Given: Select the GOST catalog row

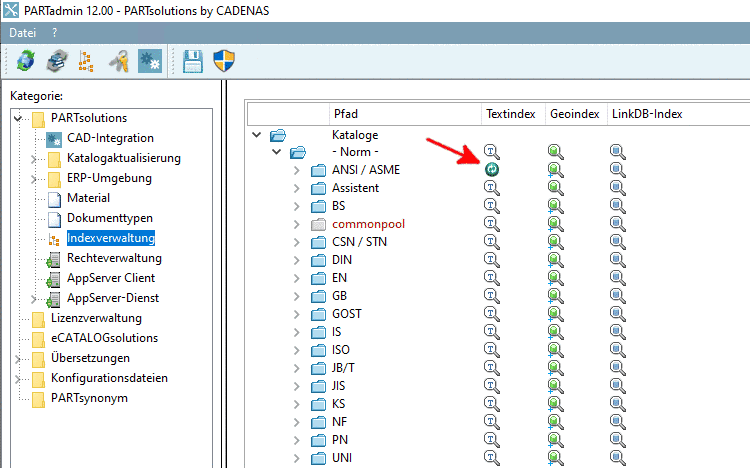Looking at the screenshot, I should 347,314.
